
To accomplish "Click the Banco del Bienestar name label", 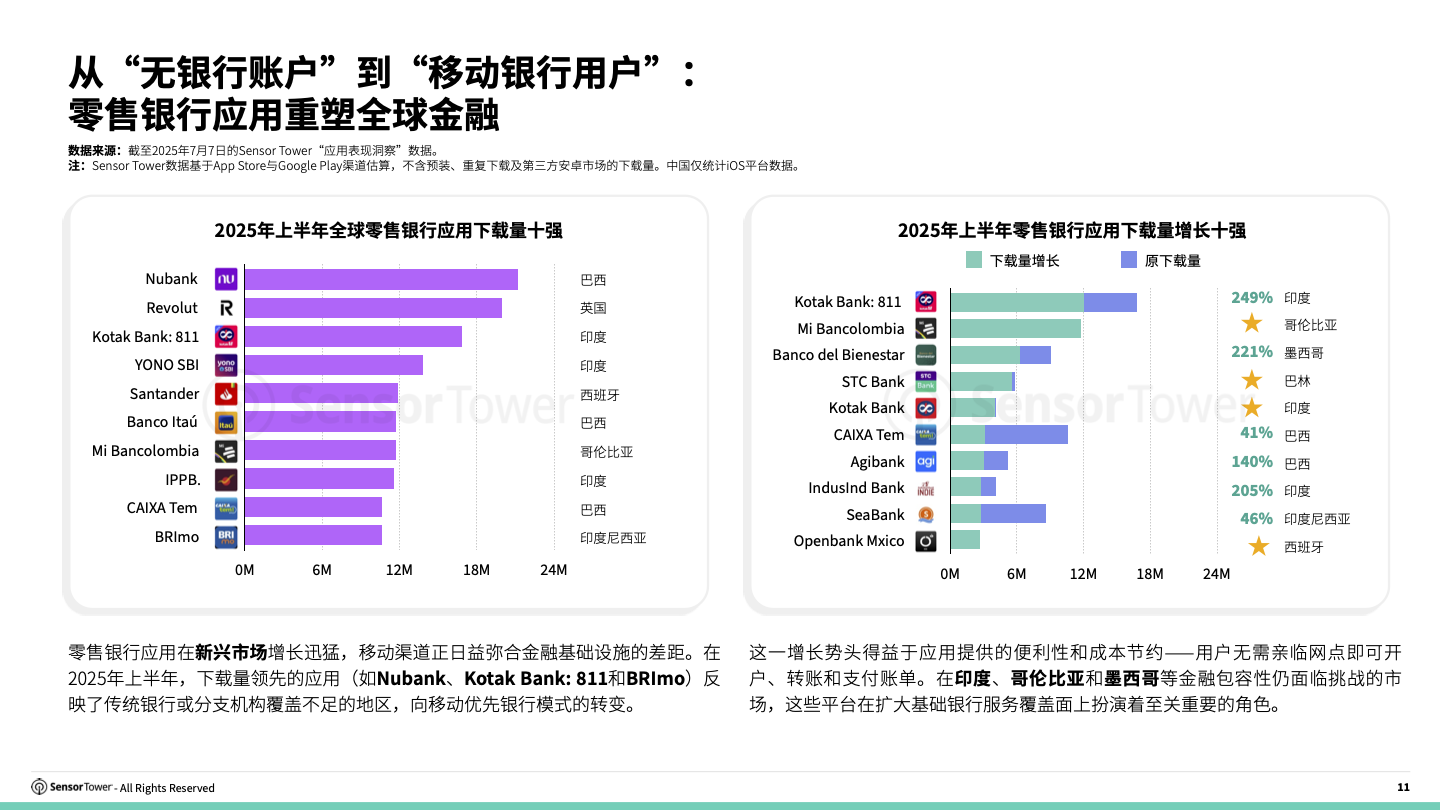I will (x=838, y=355).
